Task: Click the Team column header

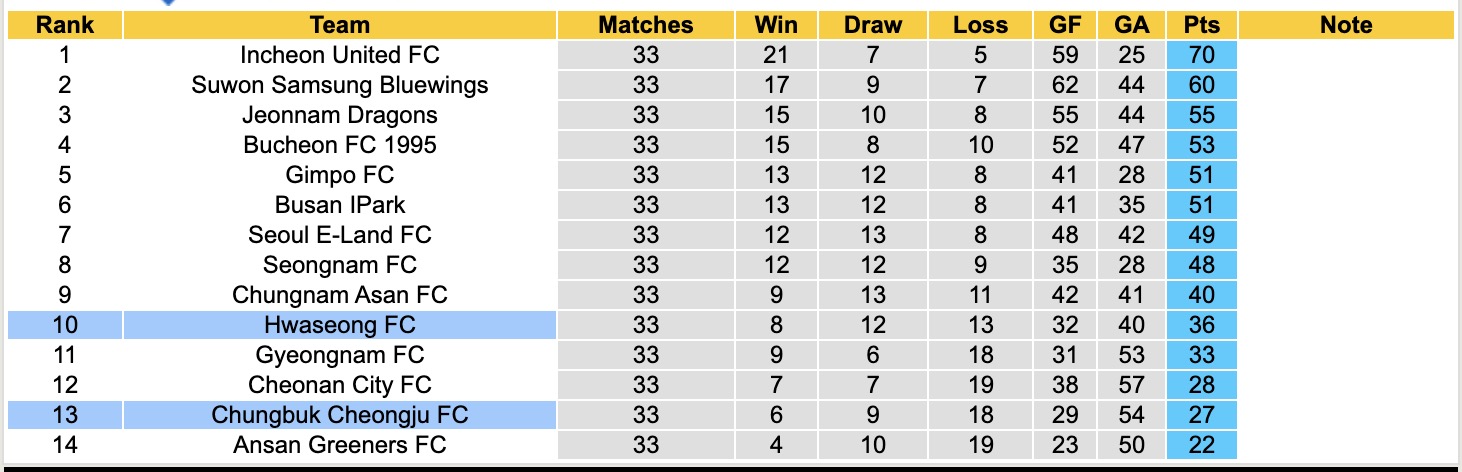Action: tap(340, 25)
